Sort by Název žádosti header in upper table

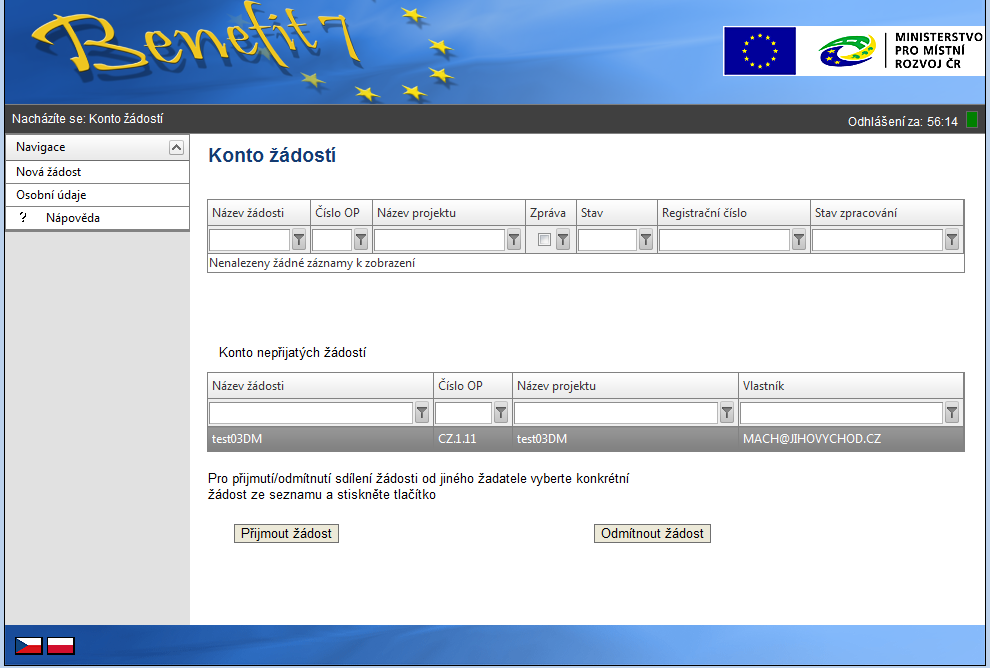[259, 213]
